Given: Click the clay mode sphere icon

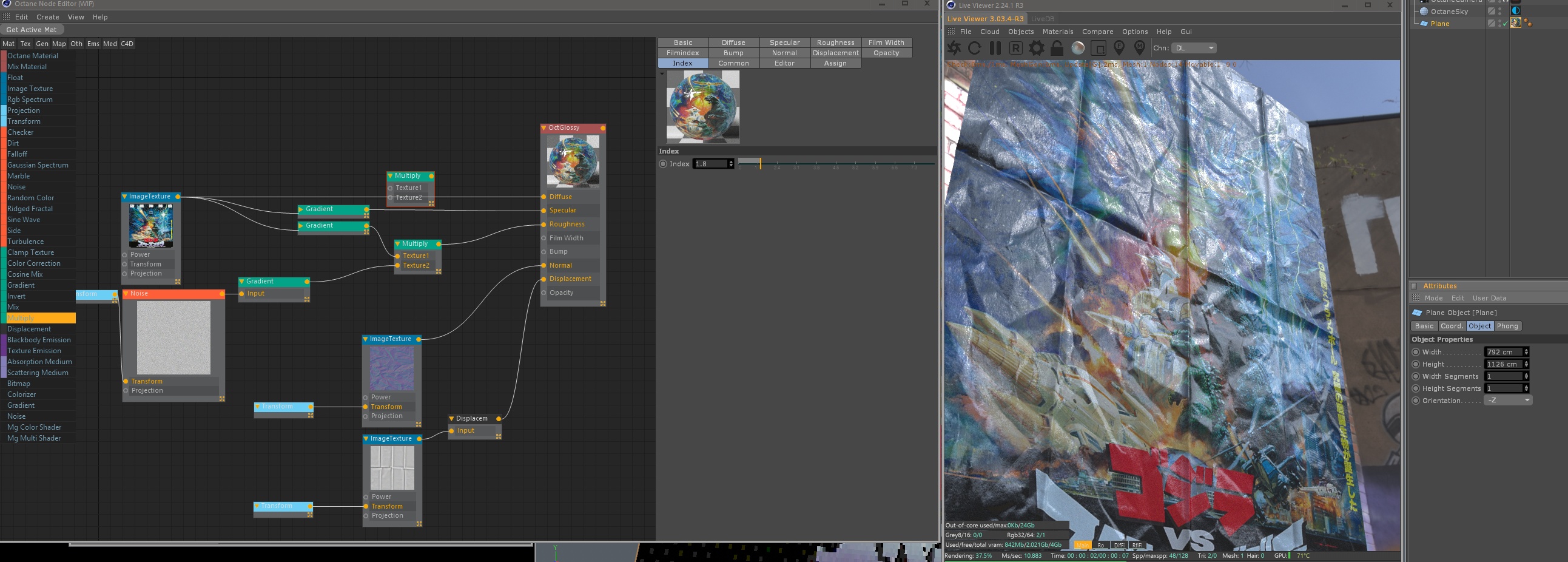Looking at the screenshot, I should click(1078, 48).
